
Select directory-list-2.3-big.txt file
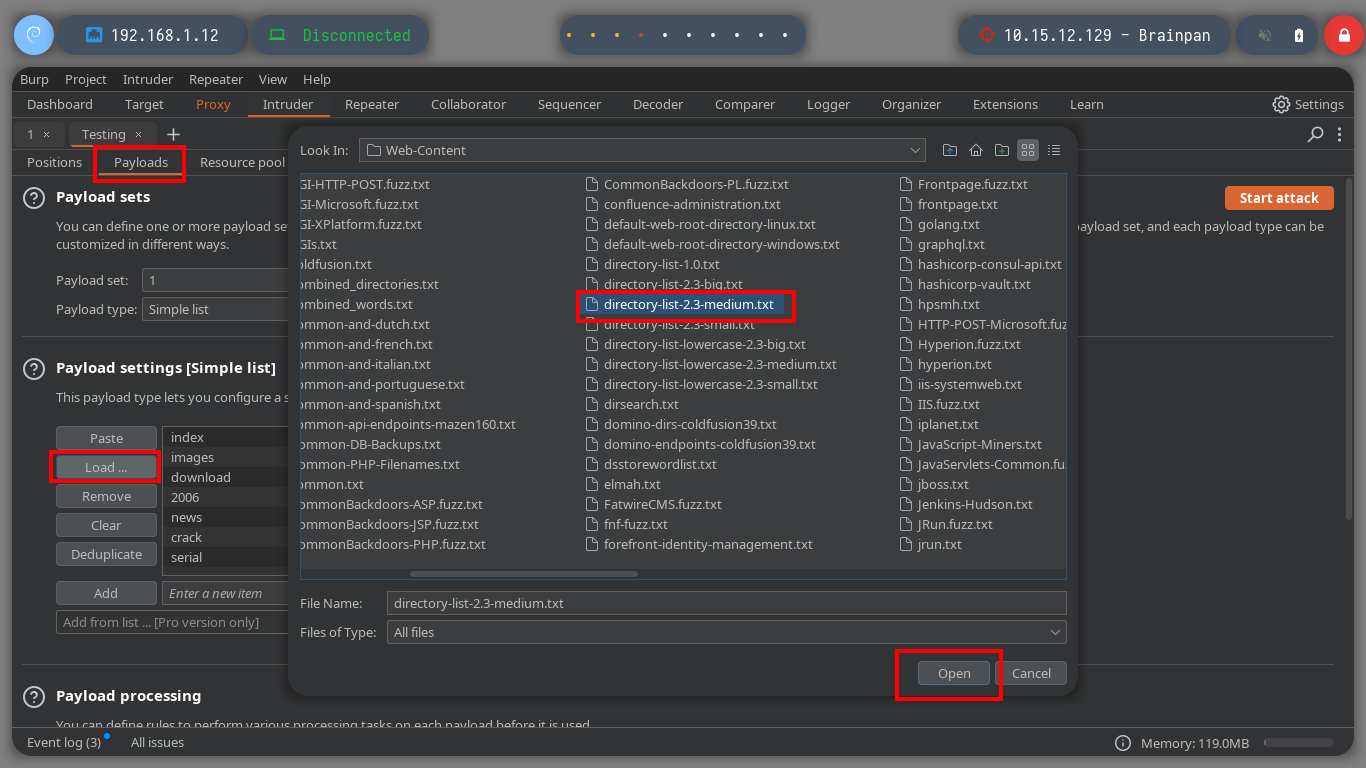point(673,284)
